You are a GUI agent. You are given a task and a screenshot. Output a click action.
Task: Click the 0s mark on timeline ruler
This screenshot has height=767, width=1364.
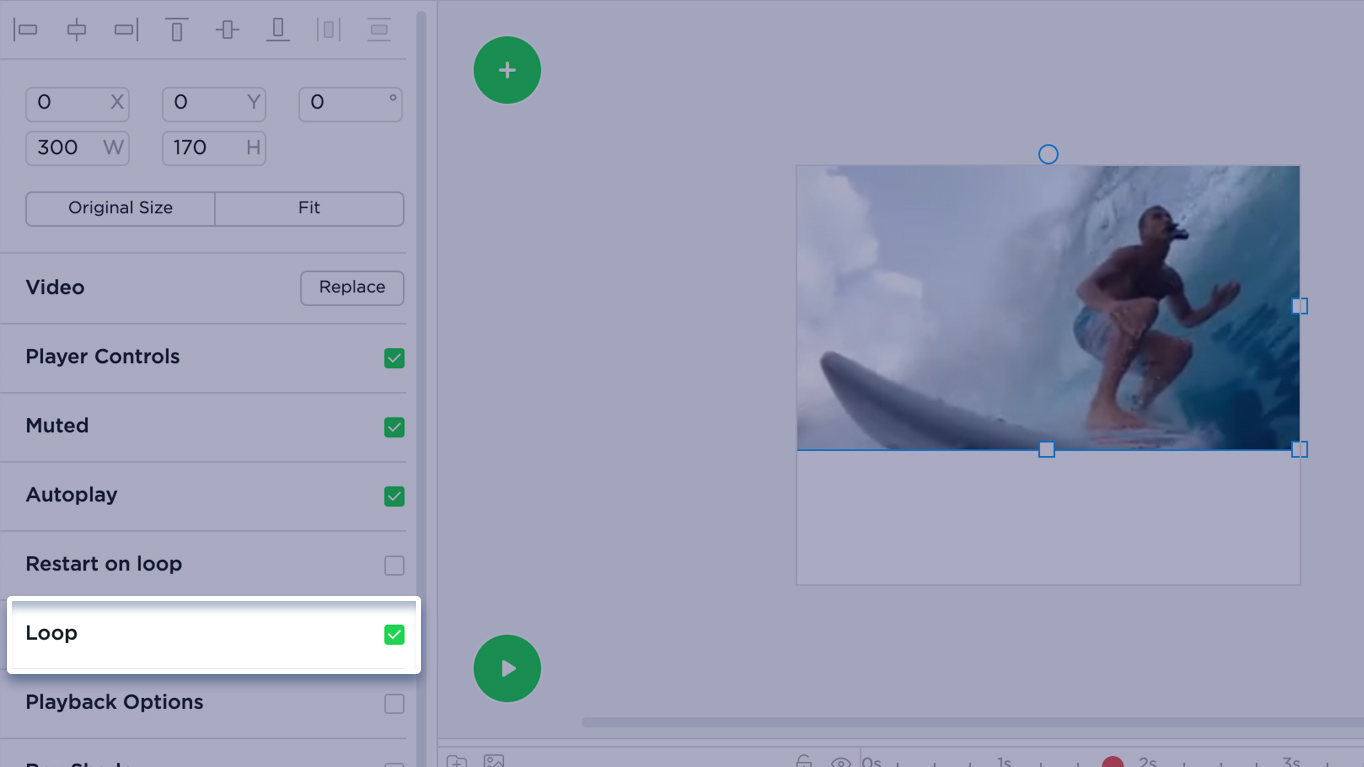click(872, 762)
